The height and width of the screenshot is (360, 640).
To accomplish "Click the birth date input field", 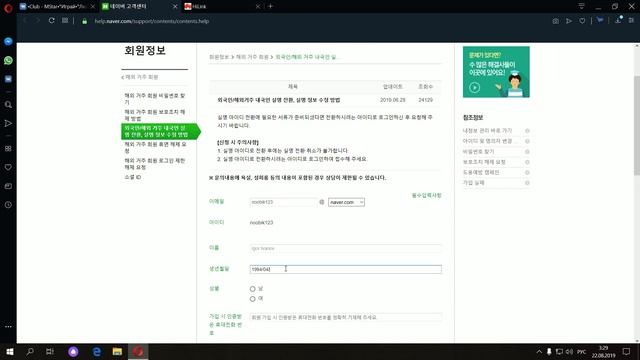I will 345,269.
